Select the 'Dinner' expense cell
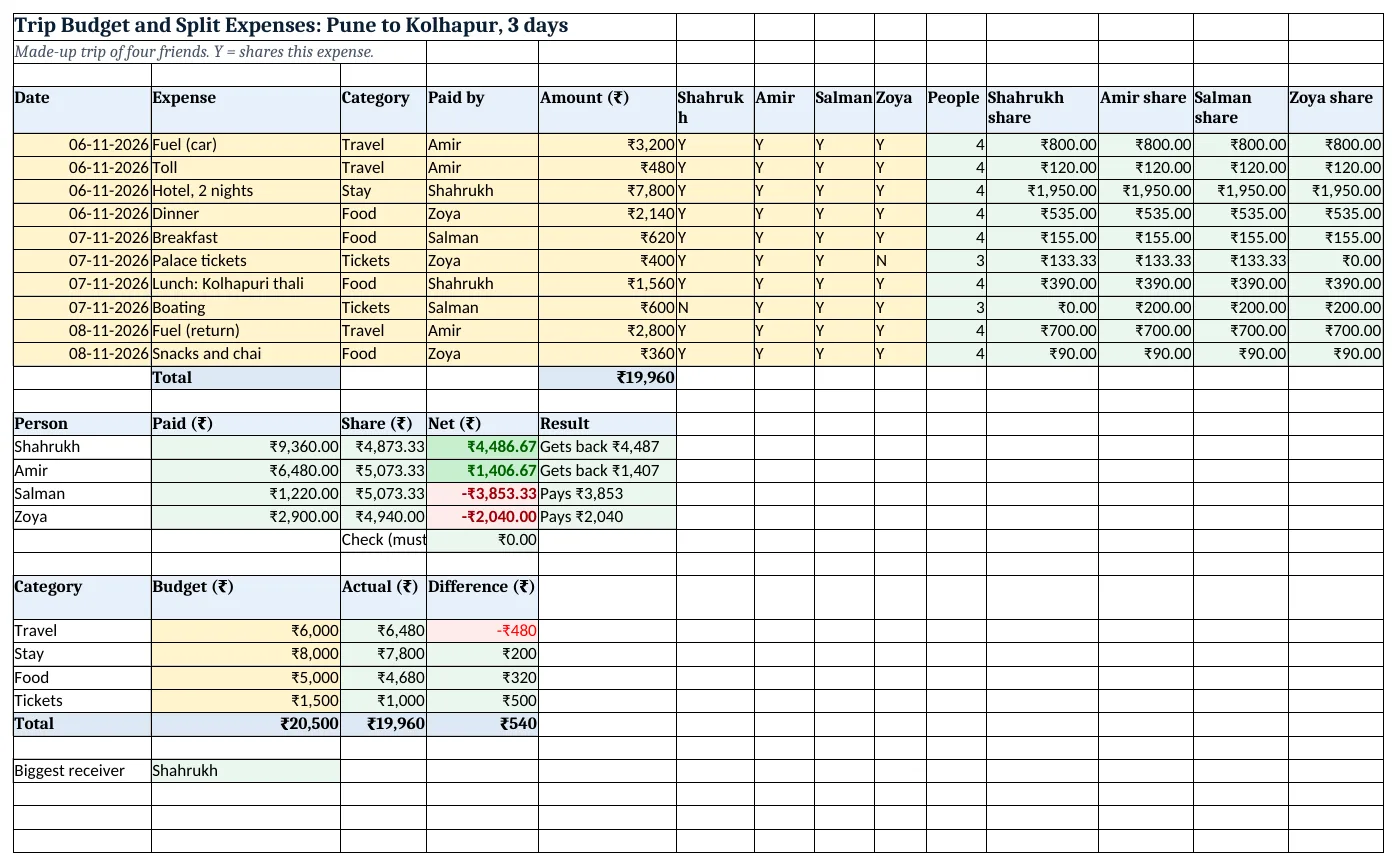 click(x=246, y=213)
